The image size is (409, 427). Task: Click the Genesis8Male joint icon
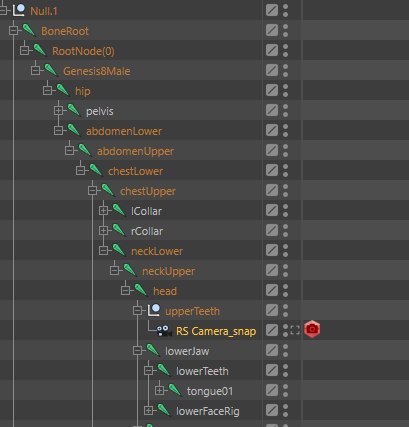pyautogui.click(x=51, y=70)
